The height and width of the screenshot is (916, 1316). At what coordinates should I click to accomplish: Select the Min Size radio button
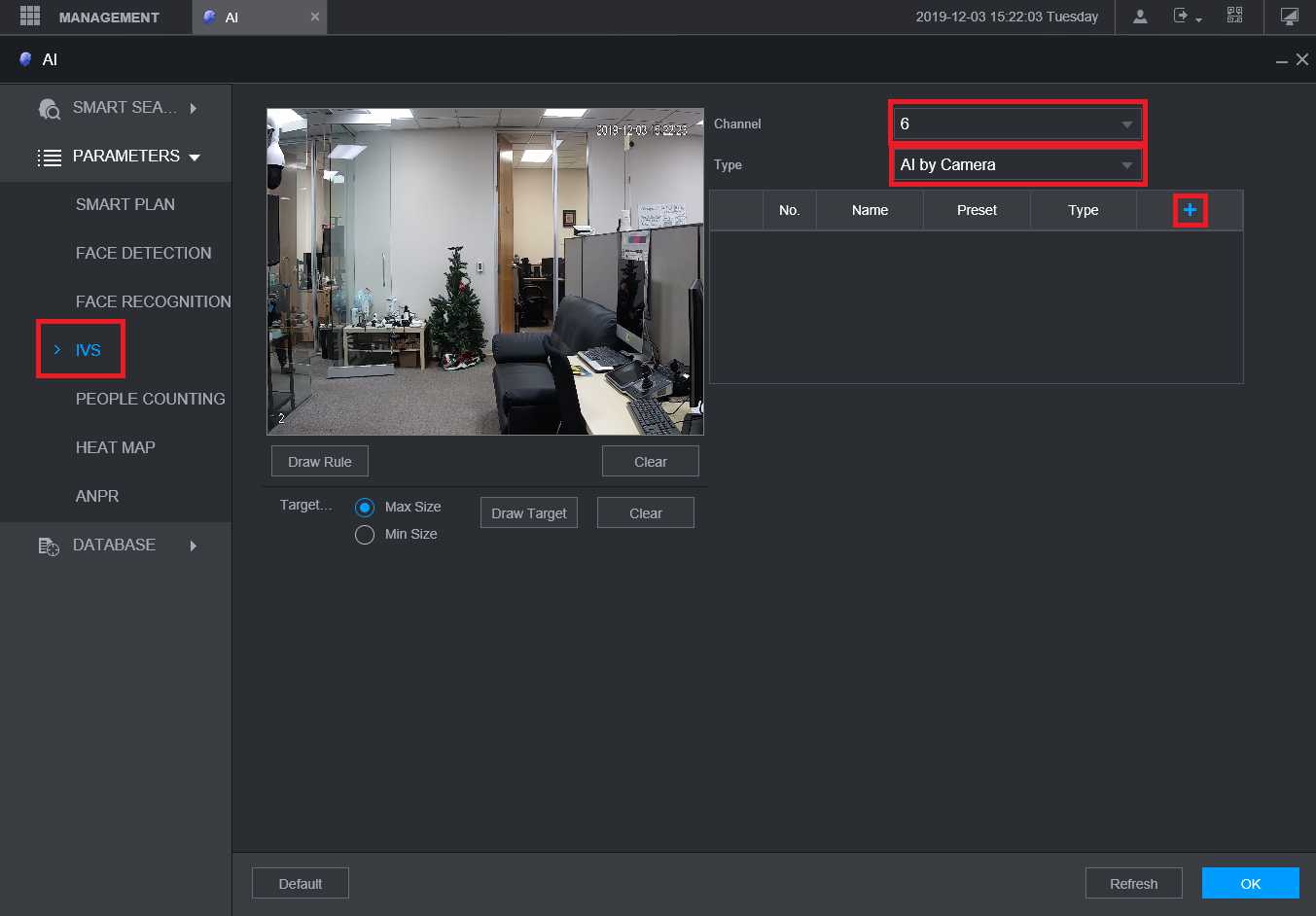(365, 535)
